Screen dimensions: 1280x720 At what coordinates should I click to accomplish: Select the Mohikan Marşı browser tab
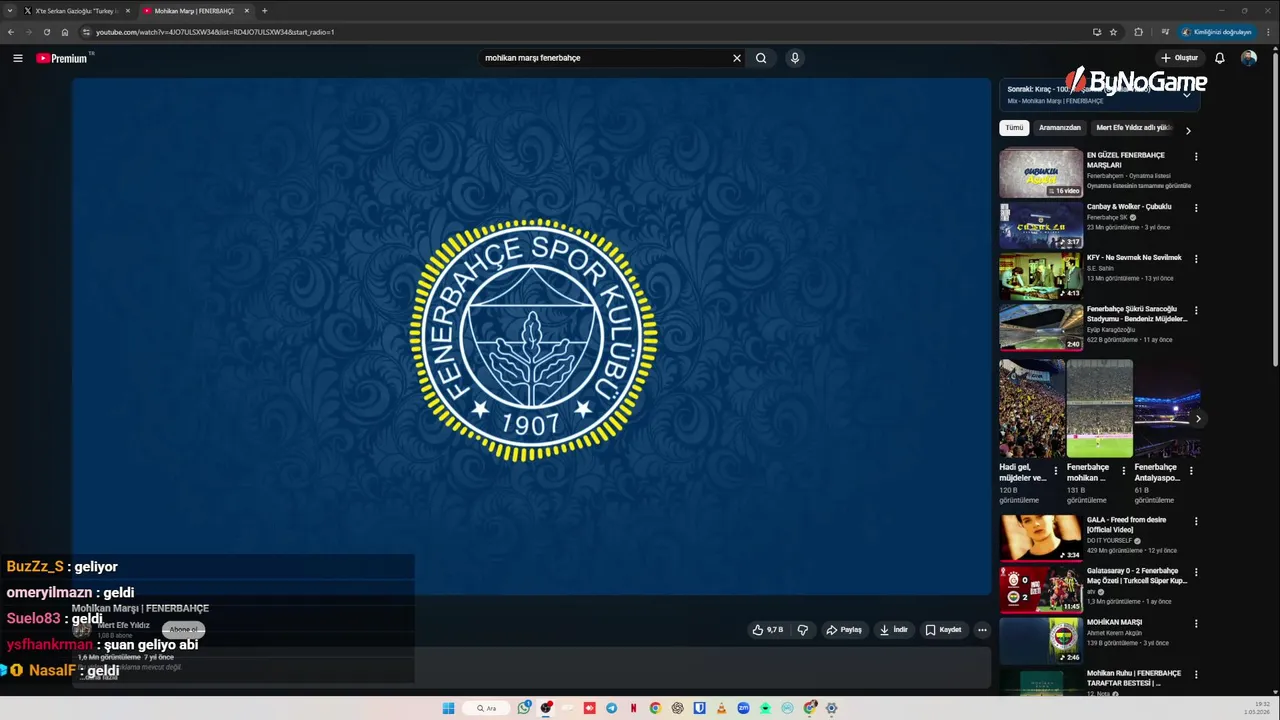(195, 10)
